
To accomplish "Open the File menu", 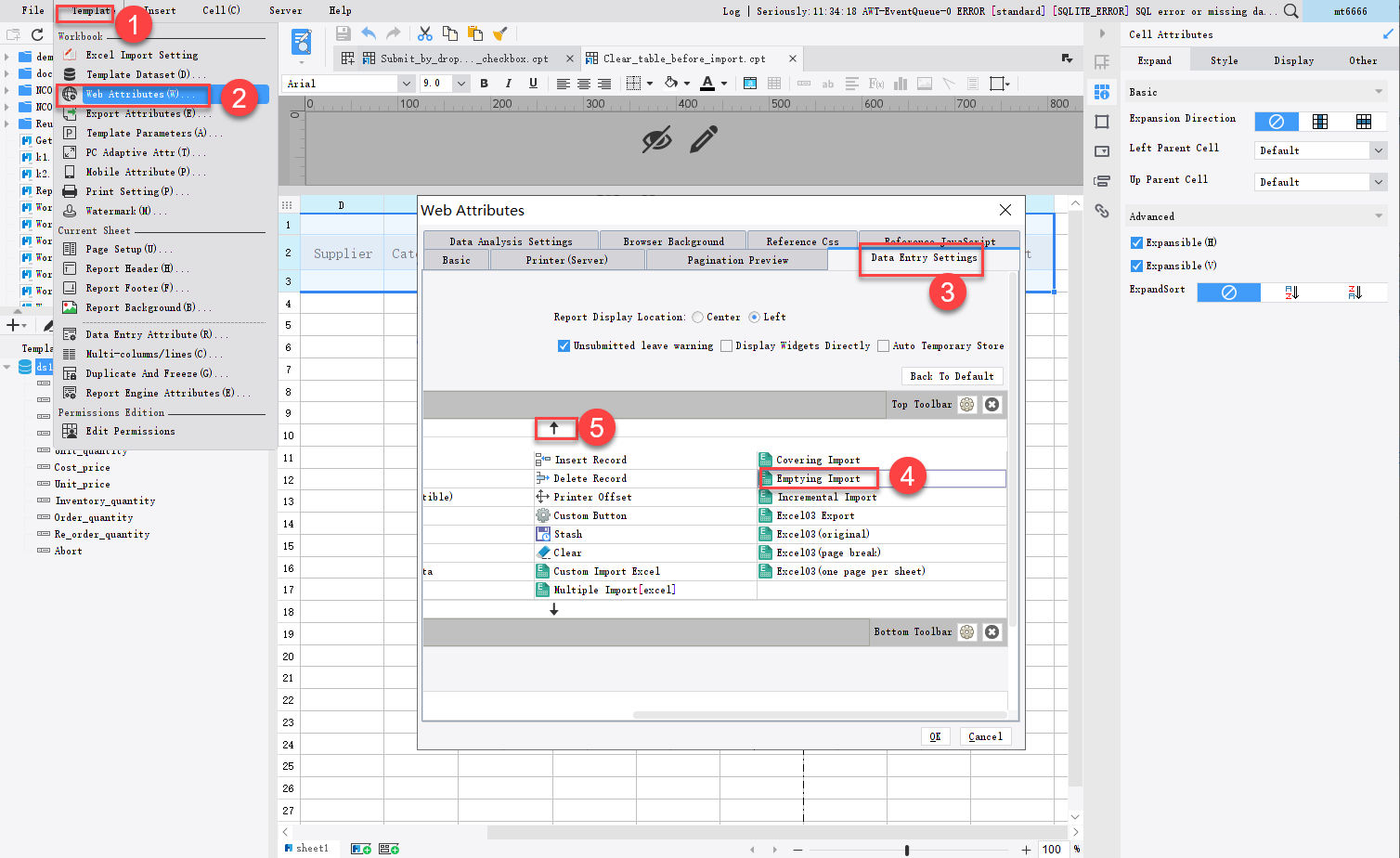I will pos(33,10).
